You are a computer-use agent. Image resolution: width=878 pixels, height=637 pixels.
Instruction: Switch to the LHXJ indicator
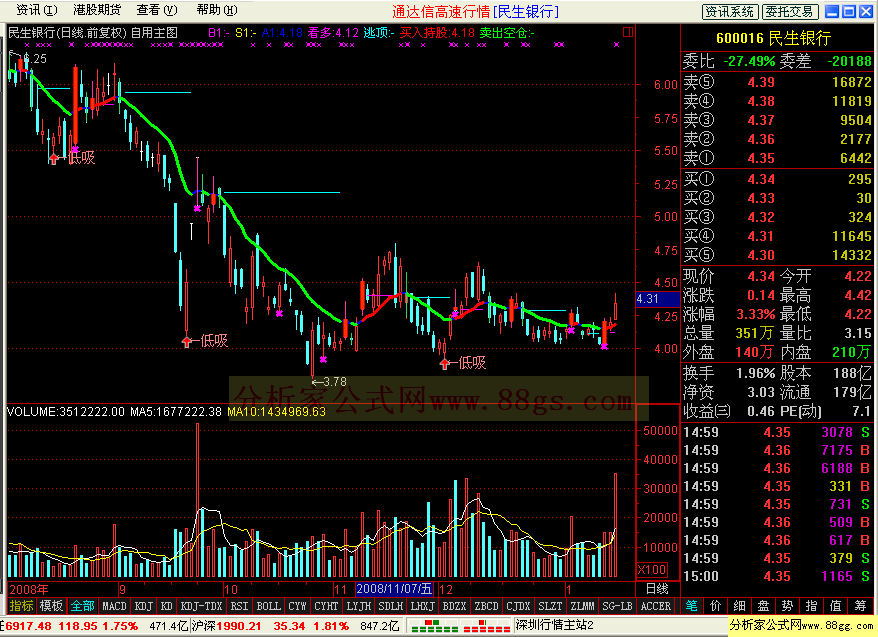422,606
